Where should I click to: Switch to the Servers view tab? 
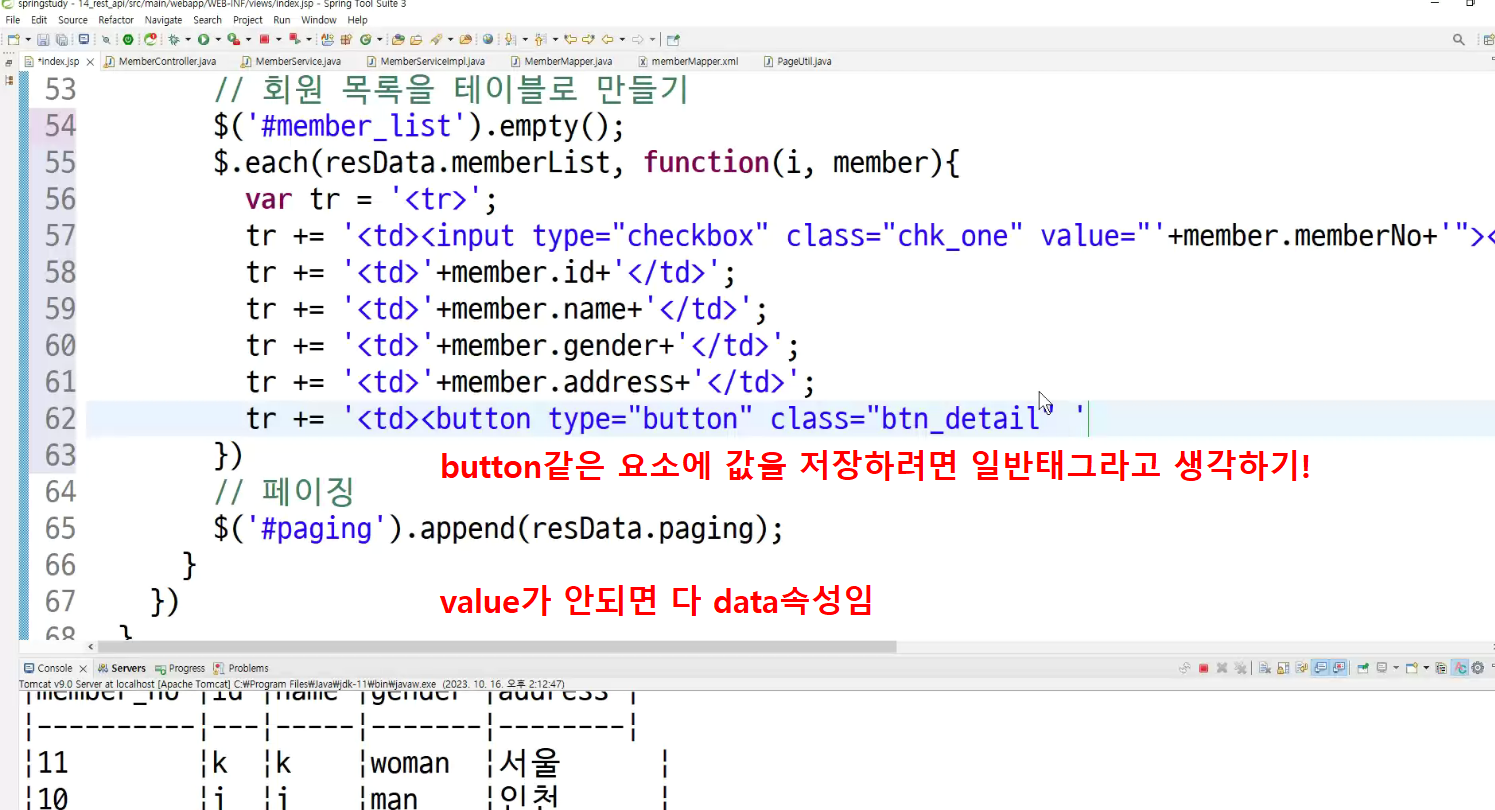tap(122, 668)
